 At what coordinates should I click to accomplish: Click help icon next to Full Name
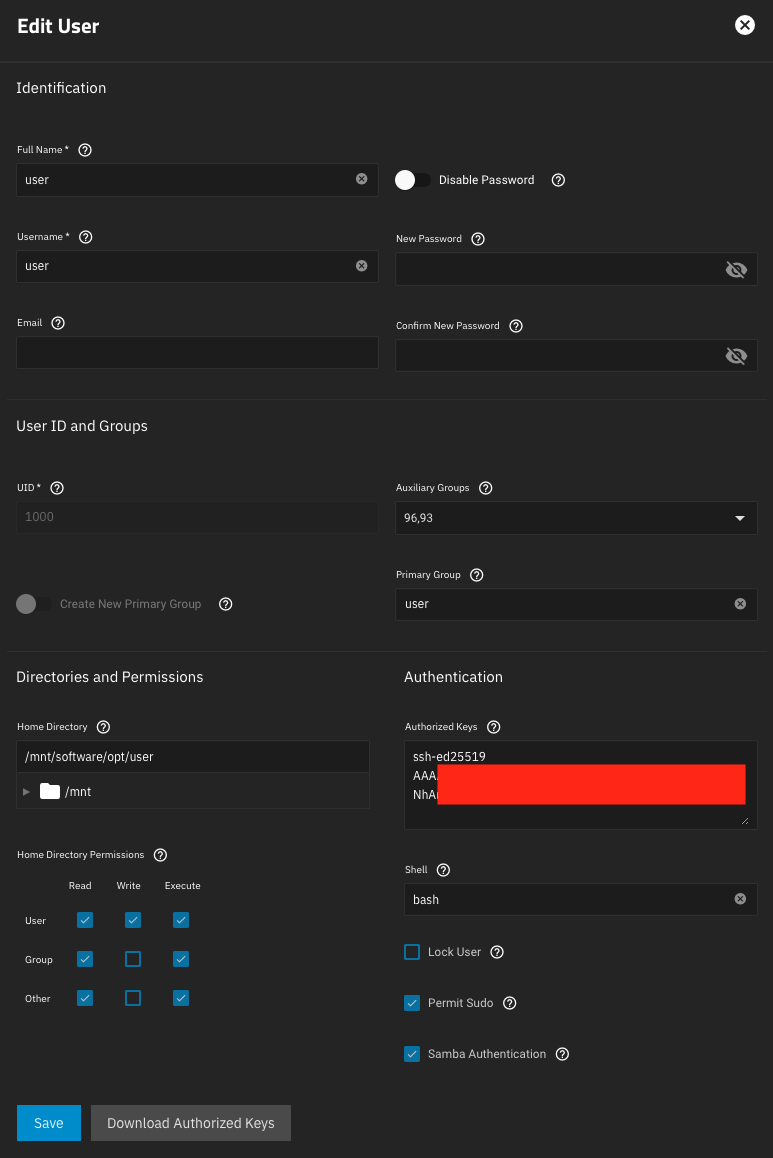tap(85, 150)
